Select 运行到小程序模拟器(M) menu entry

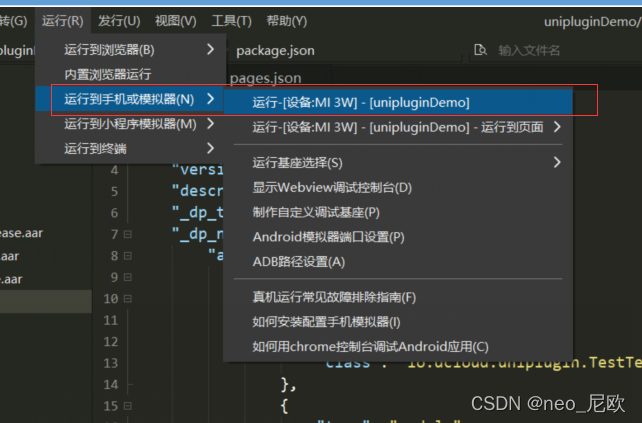click(x=131, y=124)
